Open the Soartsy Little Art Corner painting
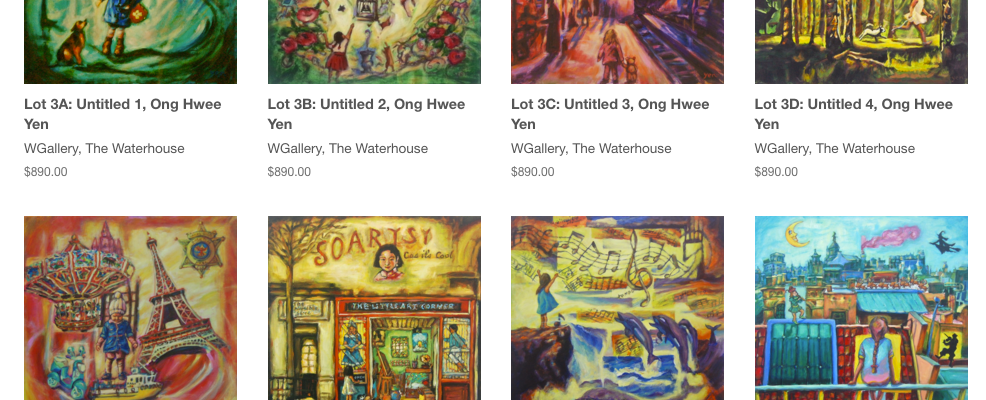This screenshot has width=986, height=400. (x=374, y=308)
